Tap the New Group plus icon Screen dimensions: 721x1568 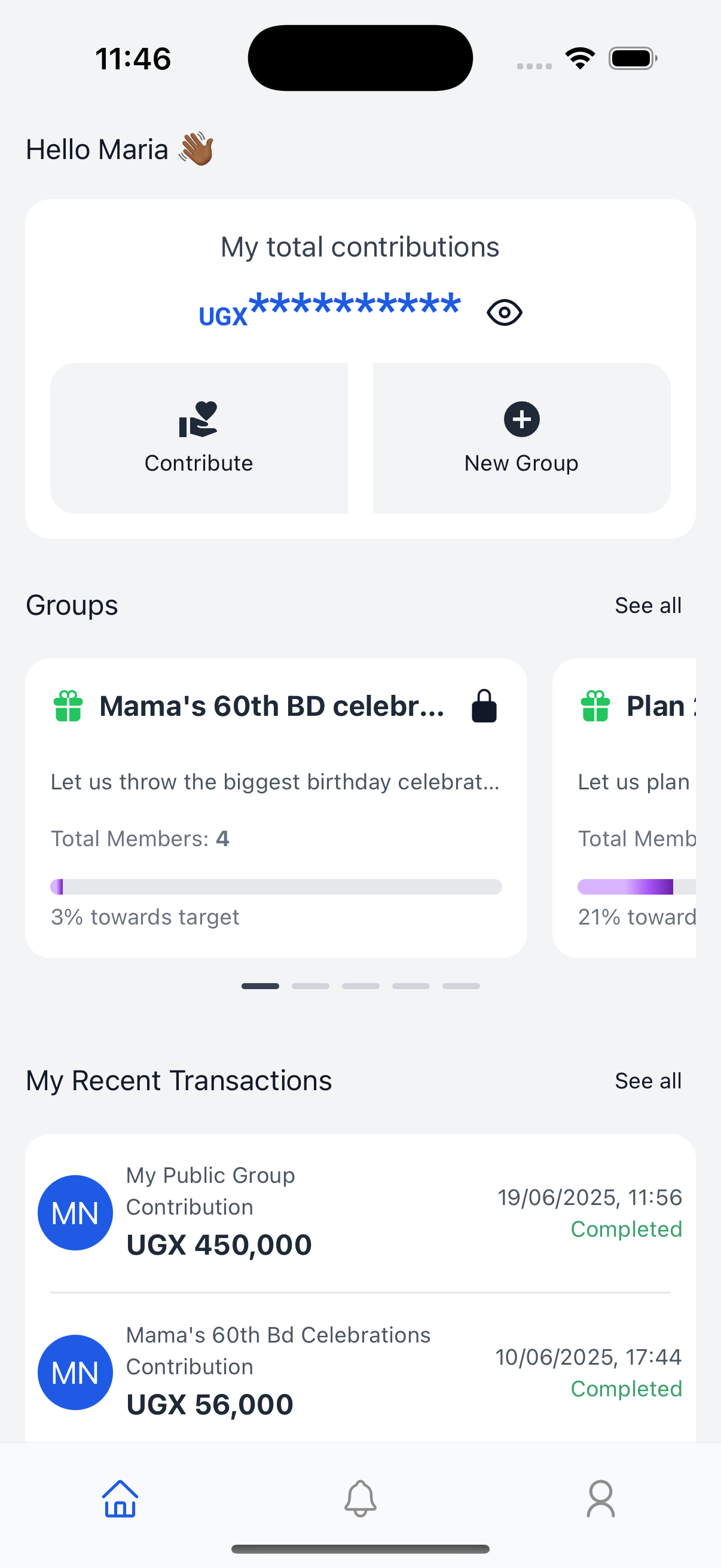pos(521,419)
